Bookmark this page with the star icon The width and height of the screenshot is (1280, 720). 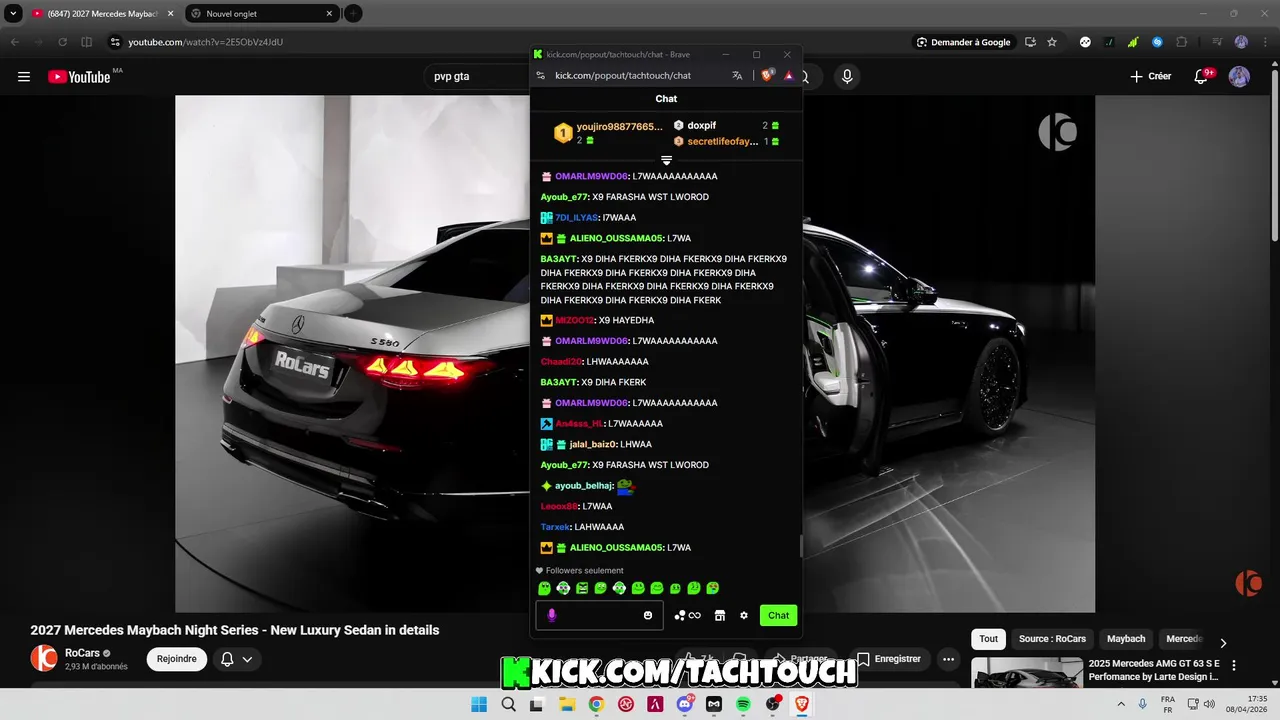1052,42
